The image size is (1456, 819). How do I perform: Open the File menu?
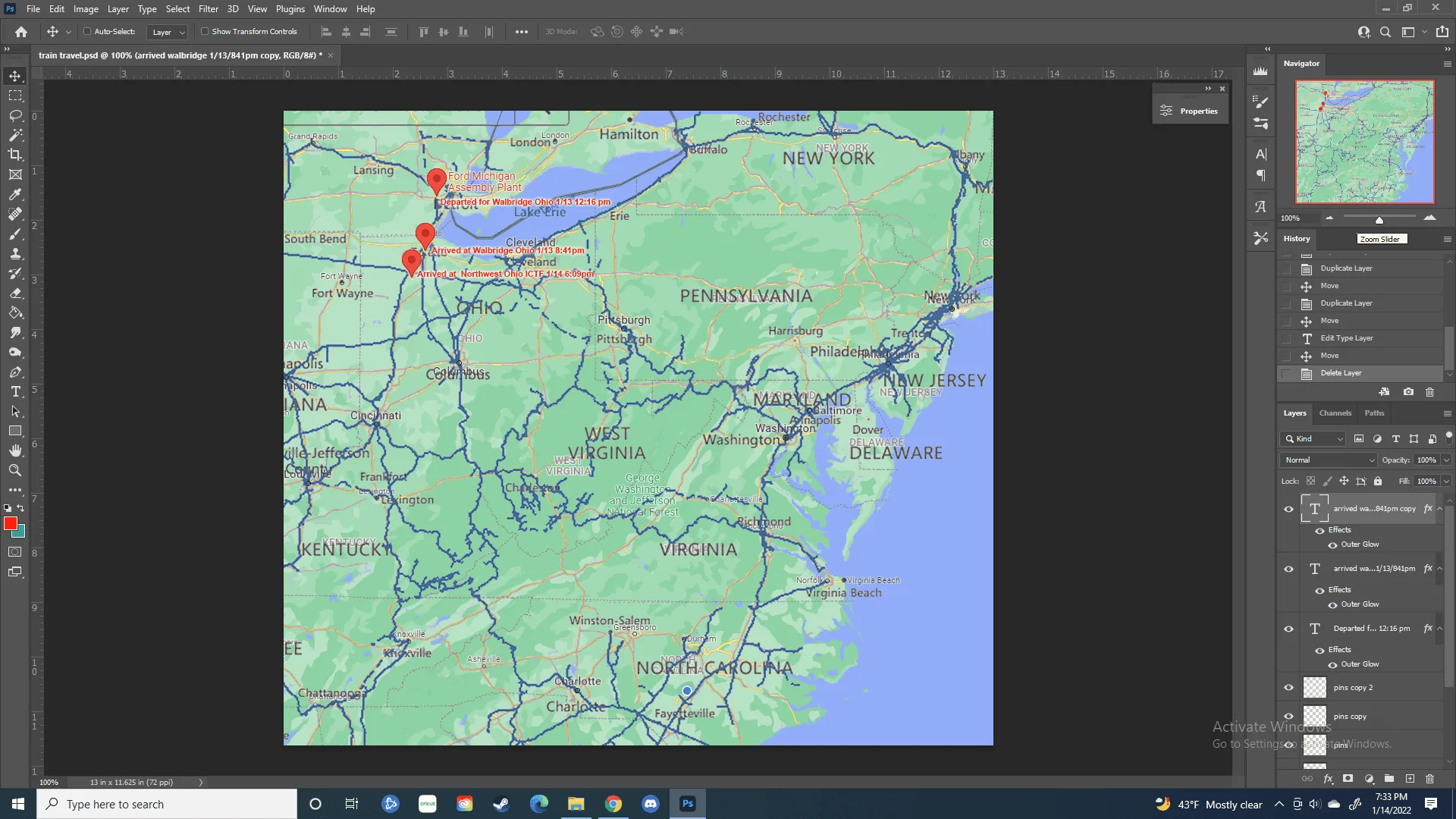click(x=33, y=9)
